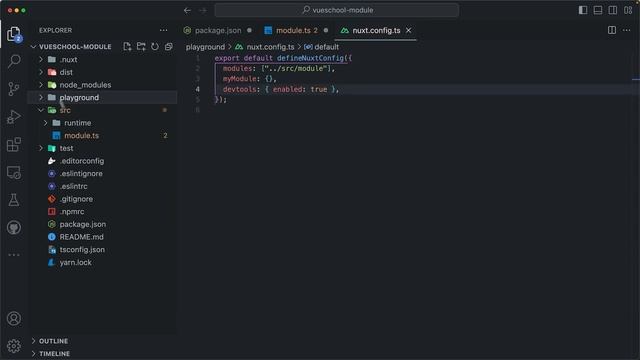640x360 pixels.
Task: Go back in navigation history
Action: tap(187, 10)
